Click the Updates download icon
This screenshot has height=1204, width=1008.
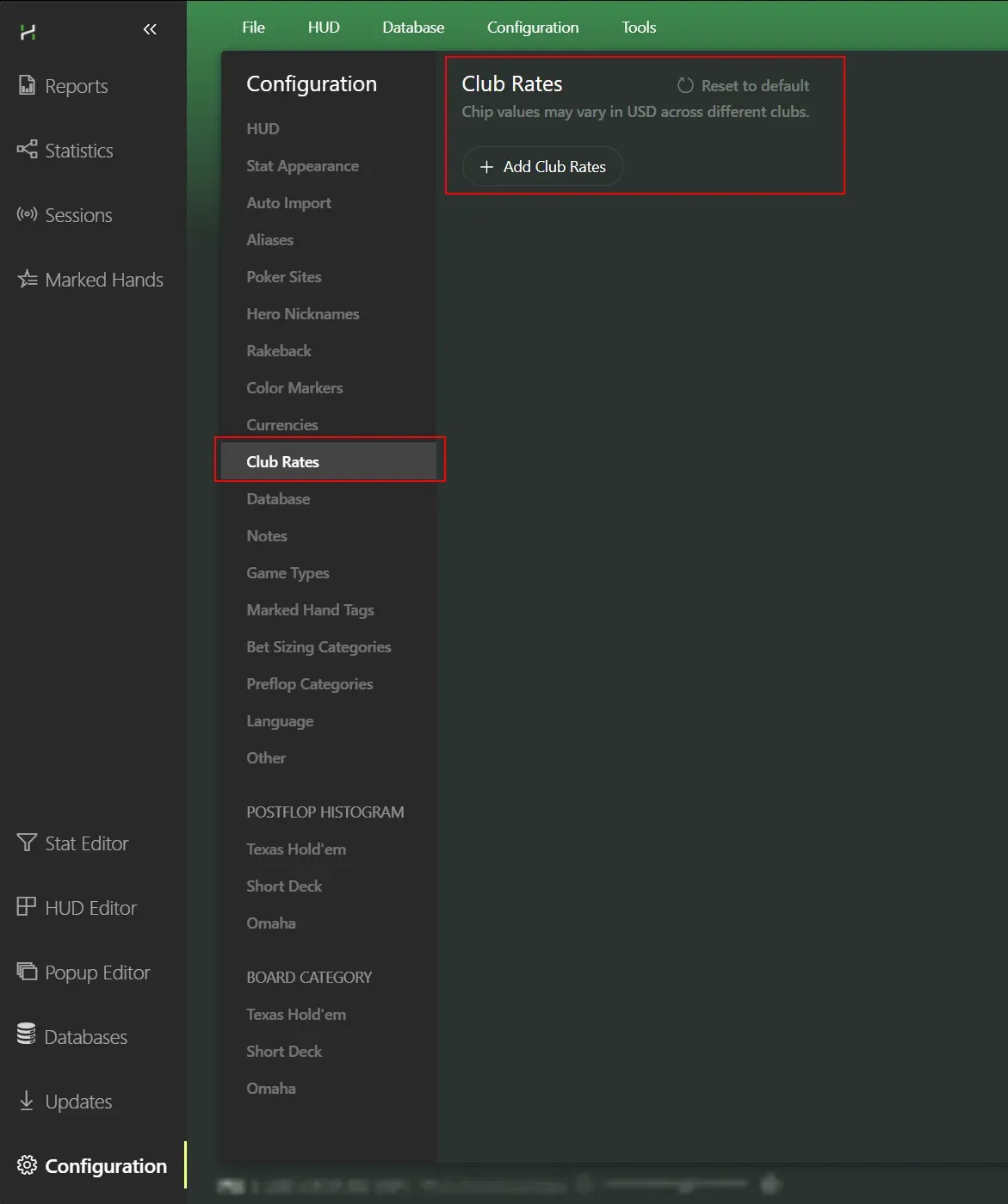[x=27, y=1101]
